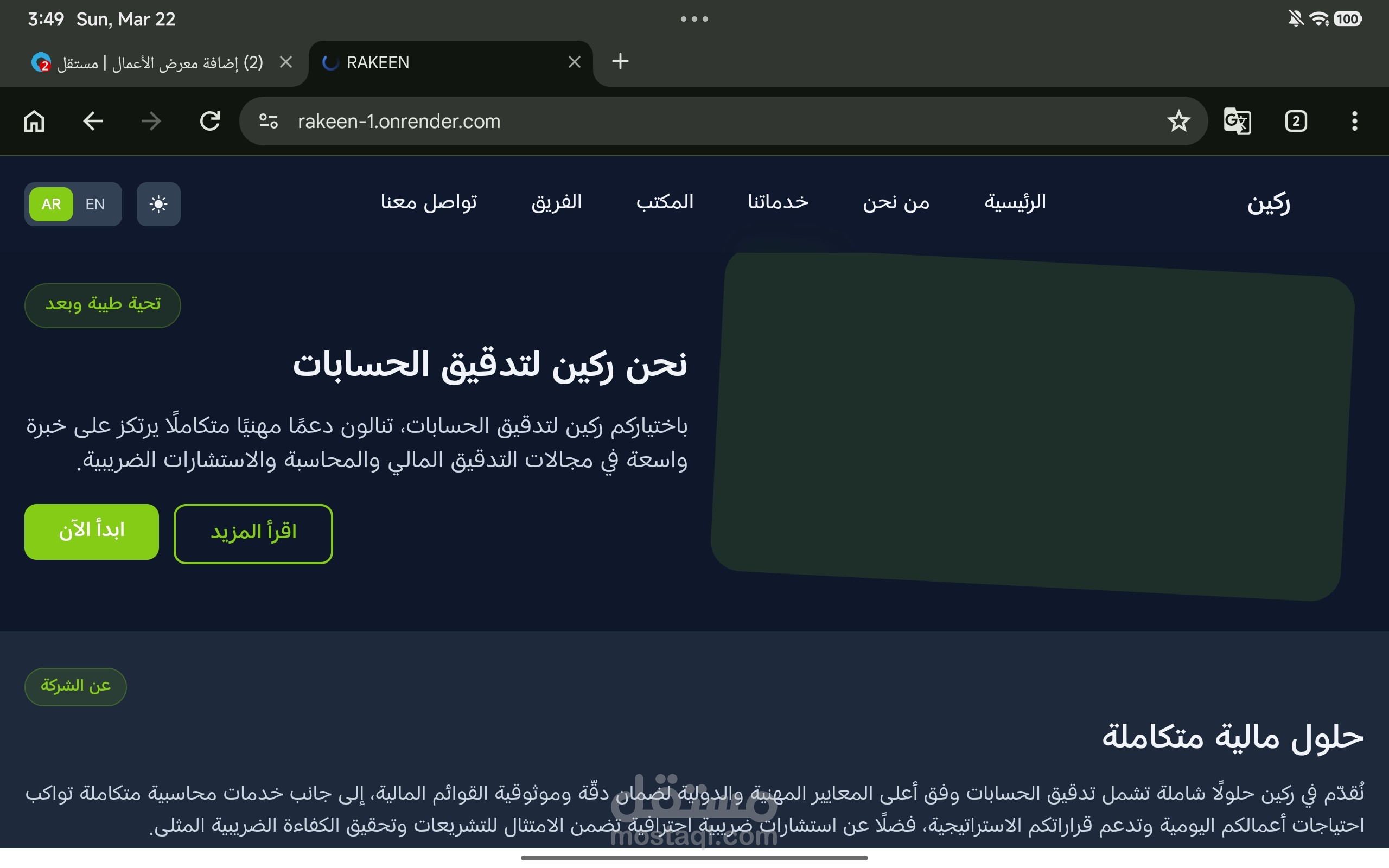Toggle light theme with sun icon
The width and height of the screenshot is (1389, 868).
[x=158, y=205]
